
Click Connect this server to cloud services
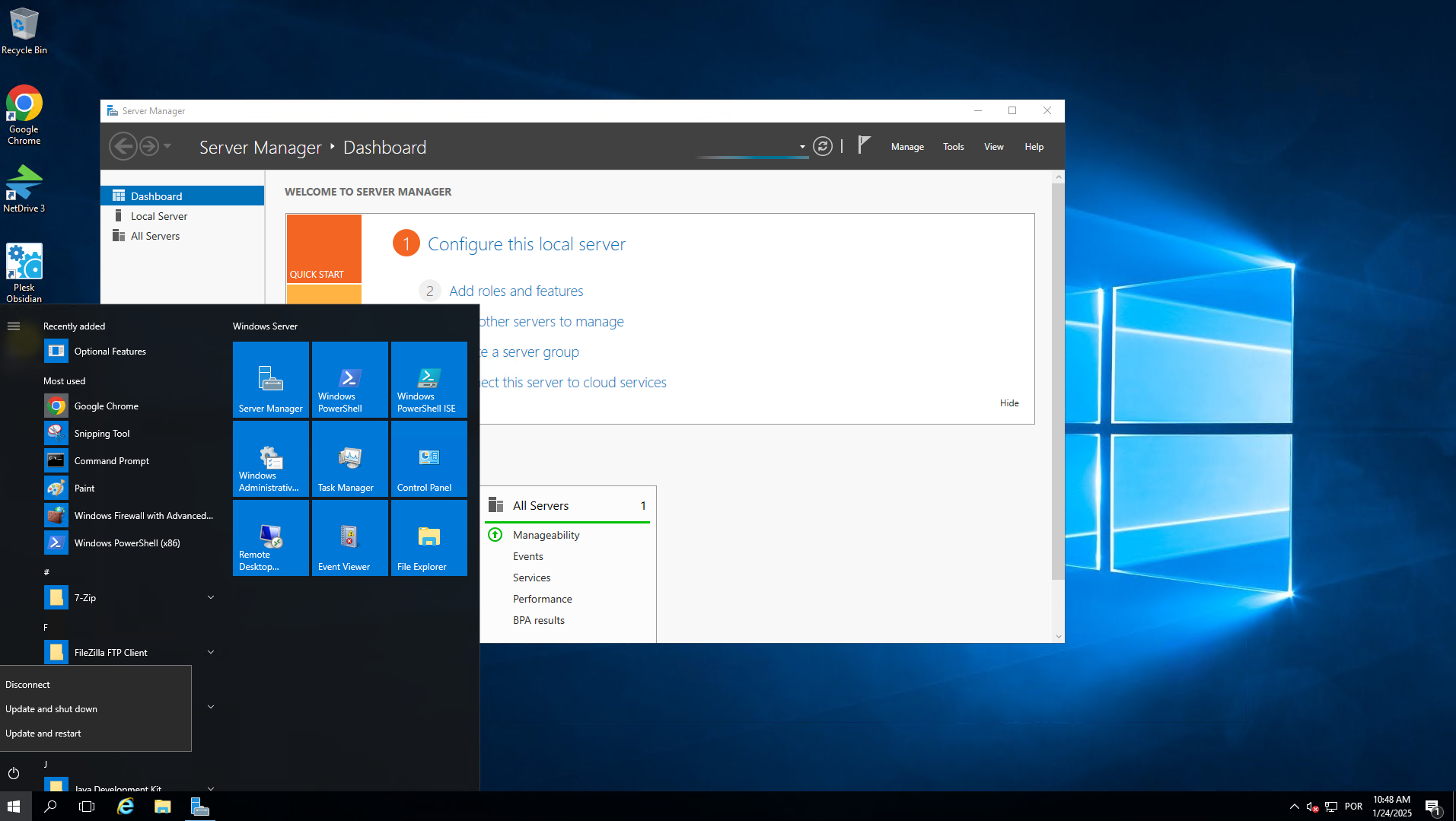coord(573,383)
